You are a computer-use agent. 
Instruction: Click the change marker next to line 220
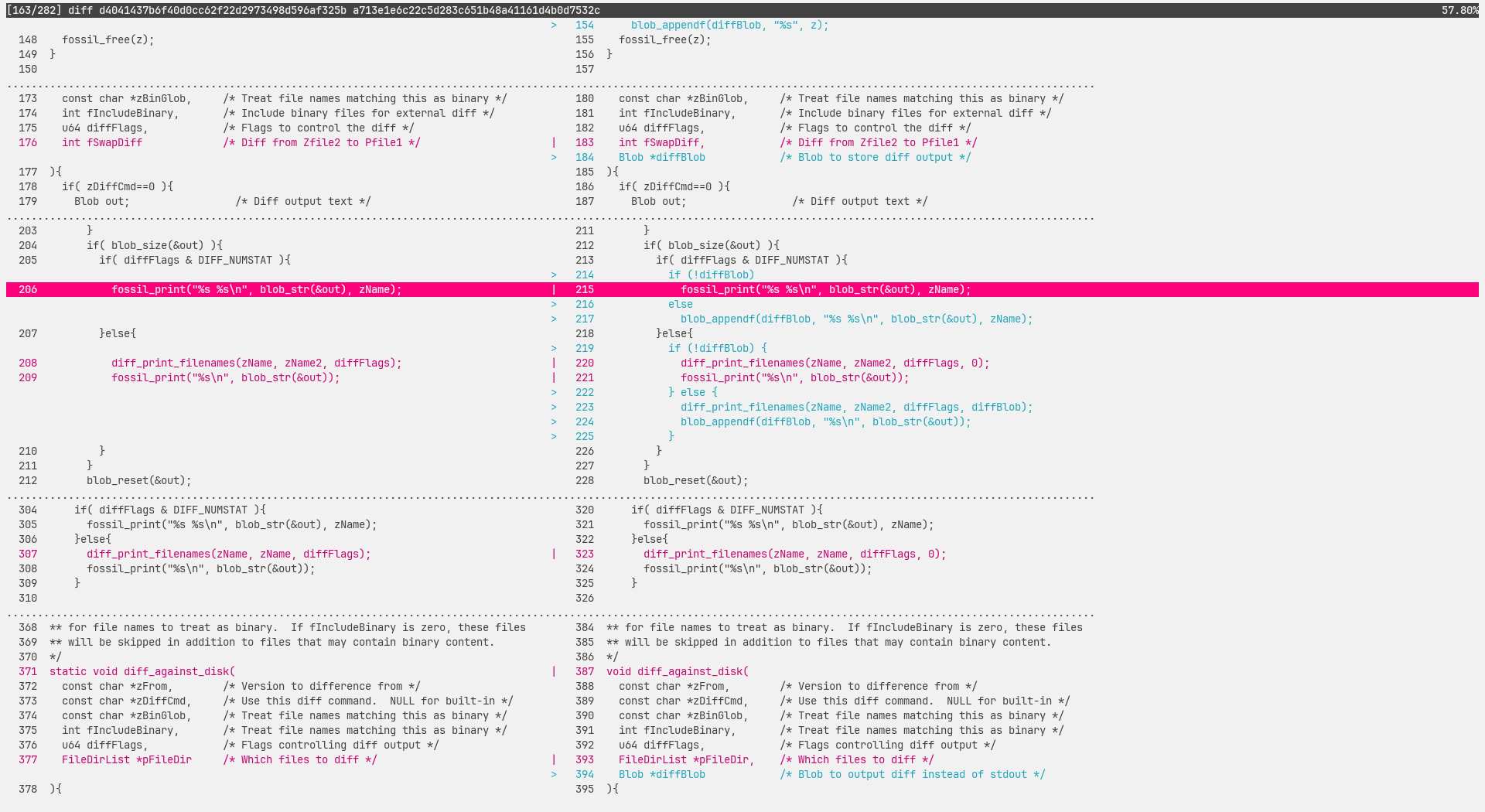coord(553,363)
